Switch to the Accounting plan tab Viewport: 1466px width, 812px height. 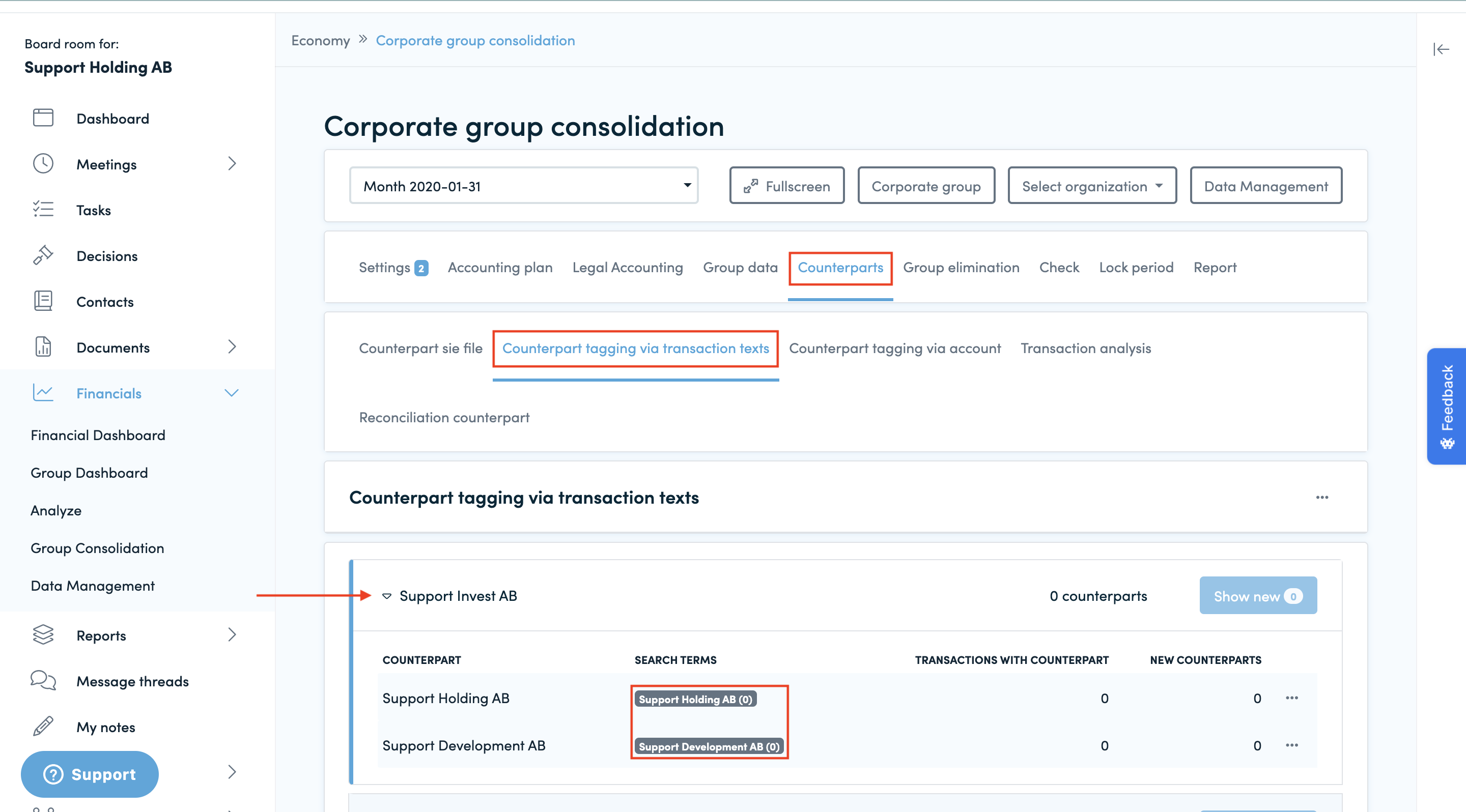(500, 267)
